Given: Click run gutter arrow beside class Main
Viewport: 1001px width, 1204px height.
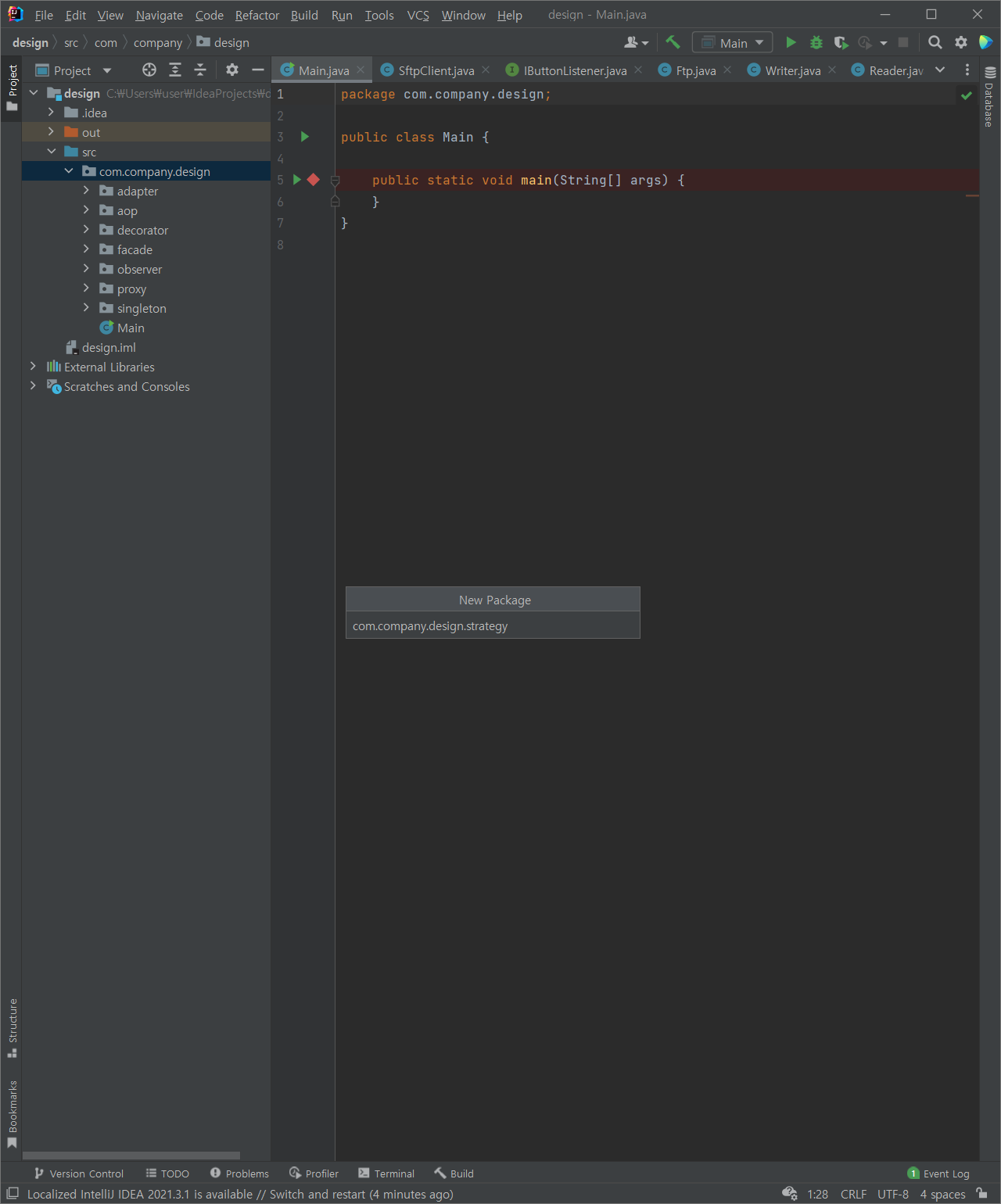Looking at the screenshot, I should click(305, 137).
